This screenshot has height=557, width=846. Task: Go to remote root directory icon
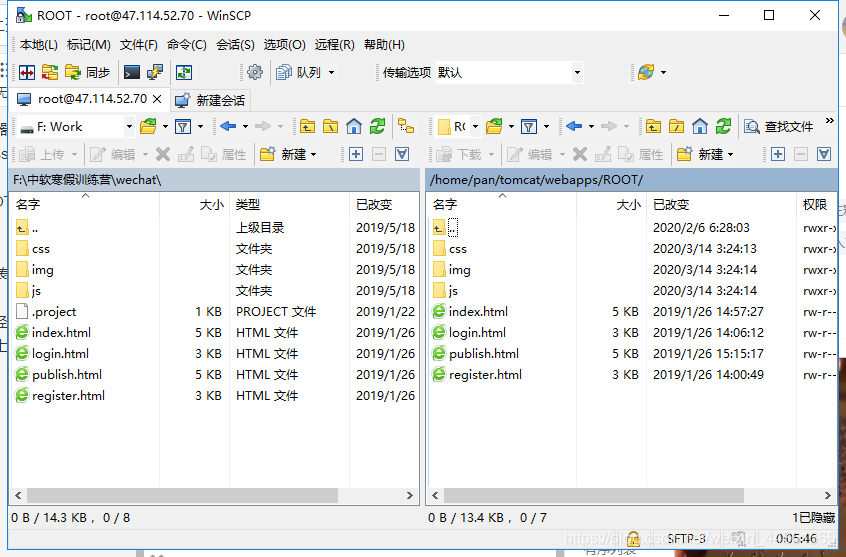(x=676, y=127)
